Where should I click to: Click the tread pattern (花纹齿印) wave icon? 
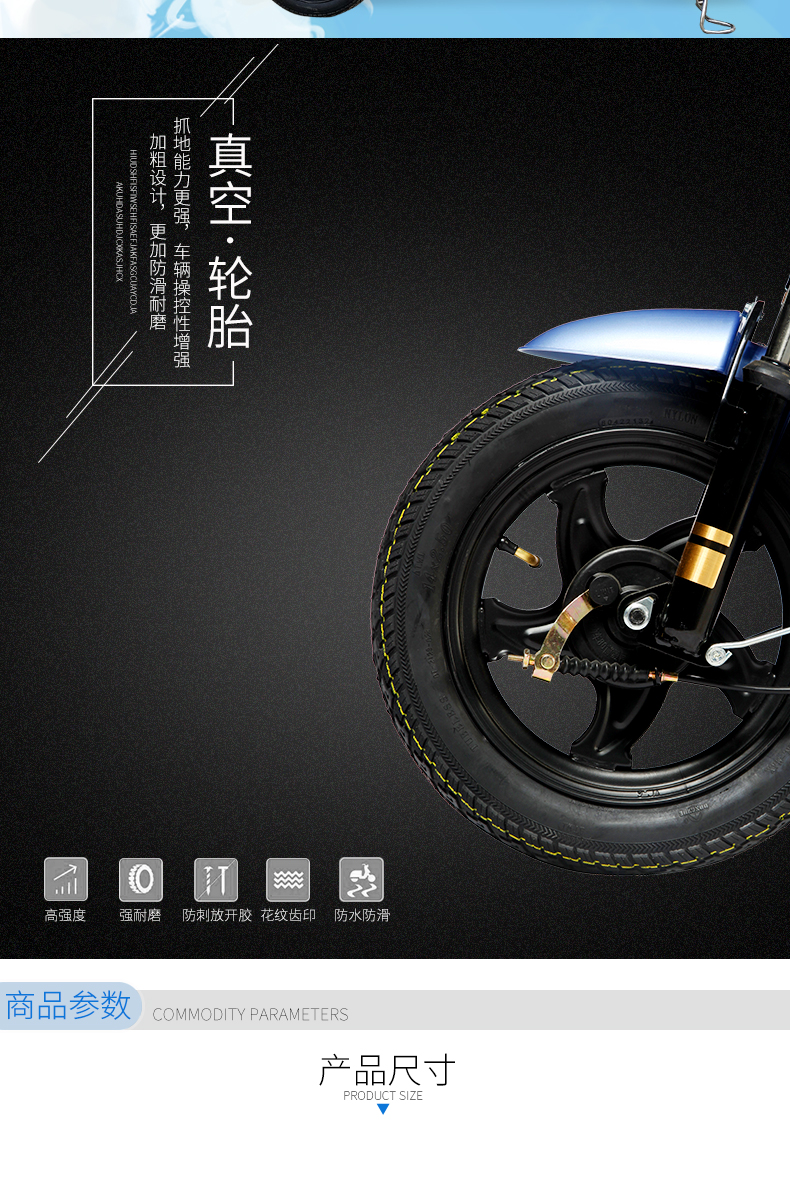[288, 880]
